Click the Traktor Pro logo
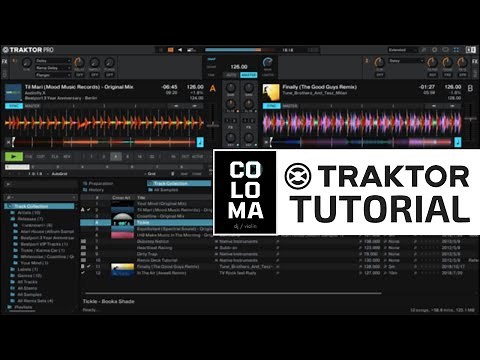This screenshot has width=480, height=360. 28,50
